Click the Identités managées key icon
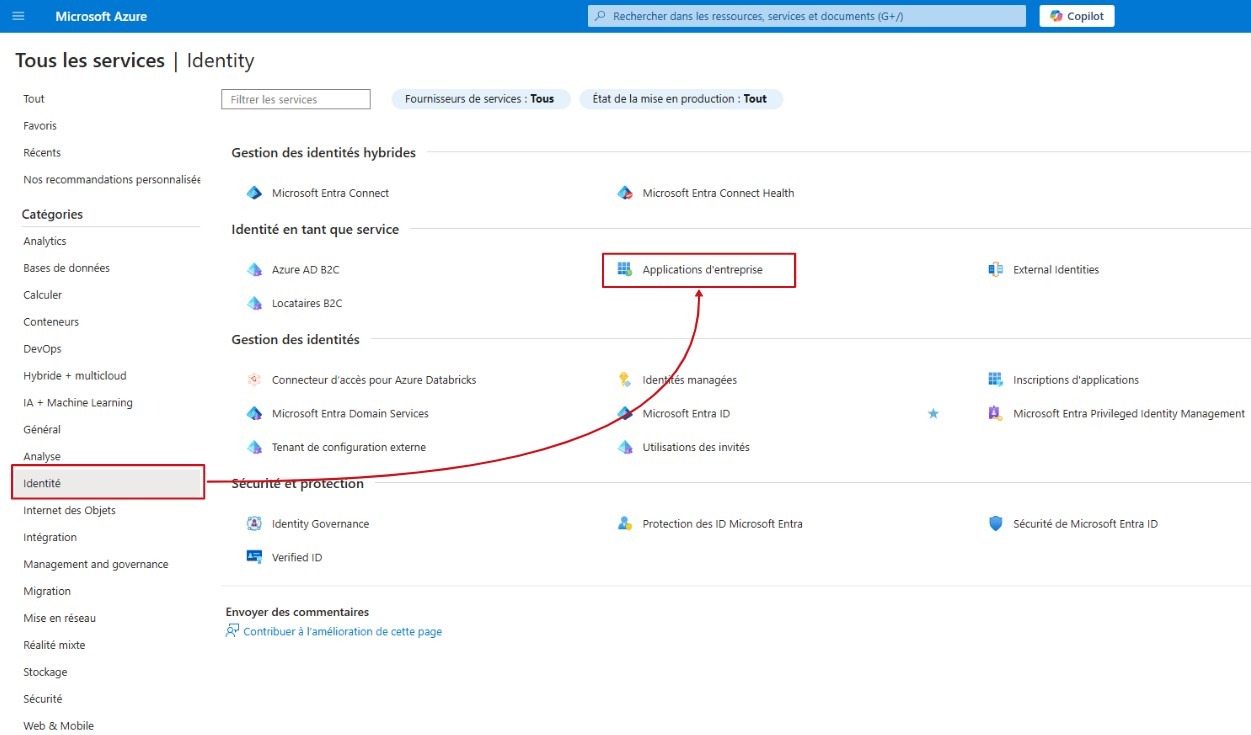The height and width of the screenshot is (735, 1251). pos(625,380)
